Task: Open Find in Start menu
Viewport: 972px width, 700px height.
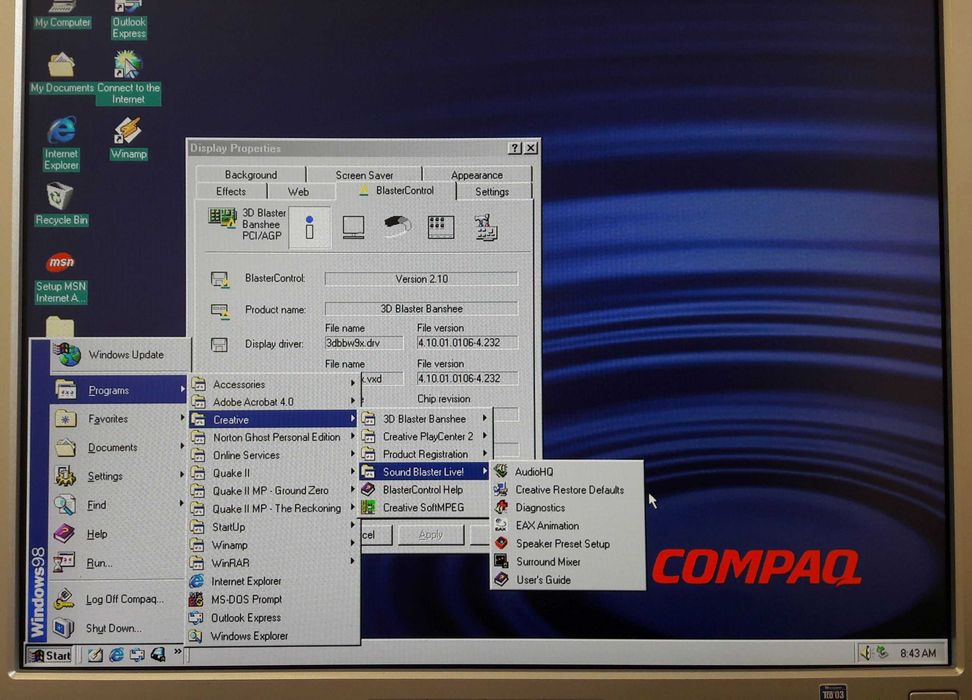Action: (x=118, y=505)
